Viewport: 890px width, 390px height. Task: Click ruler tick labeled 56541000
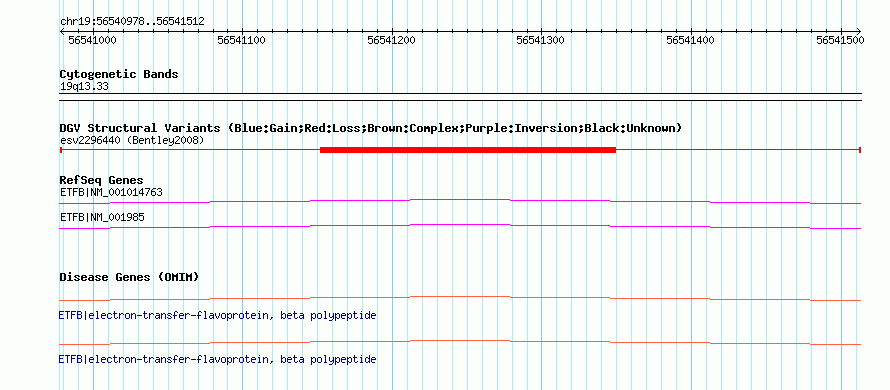(91, 40)
